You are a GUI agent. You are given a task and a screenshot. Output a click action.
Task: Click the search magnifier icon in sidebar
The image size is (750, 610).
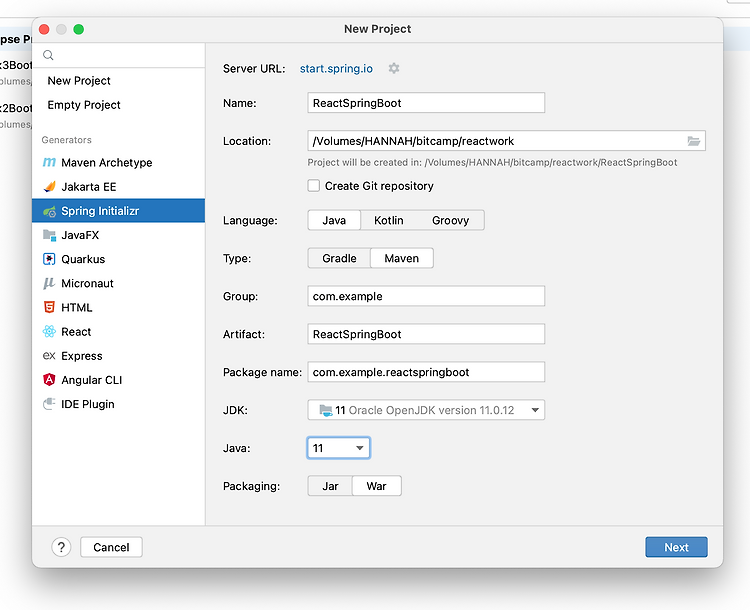pyautogui.click(x=48, y=55)
